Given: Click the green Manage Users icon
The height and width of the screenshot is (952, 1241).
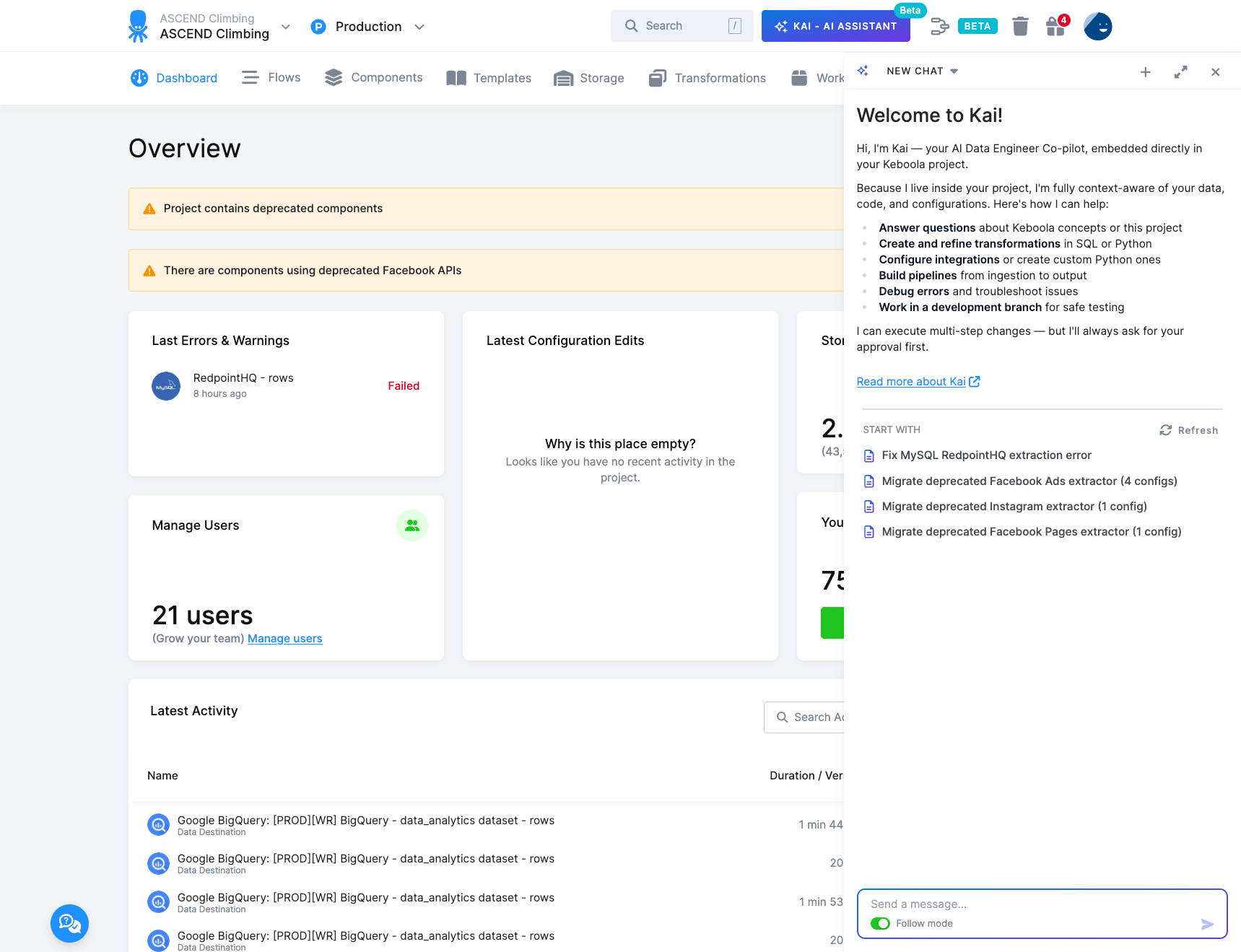Looking at the screenshot, I should pos(412,525).
